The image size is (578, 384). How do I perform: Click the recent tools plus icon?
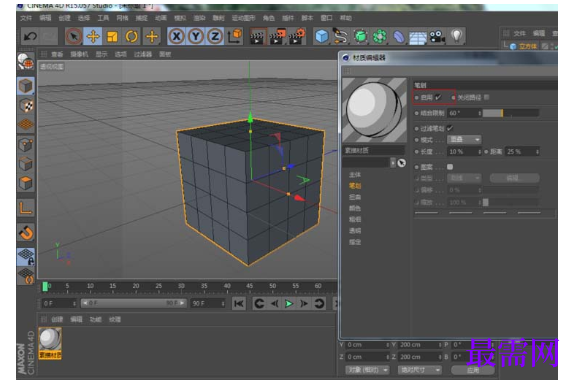point(152,36)
